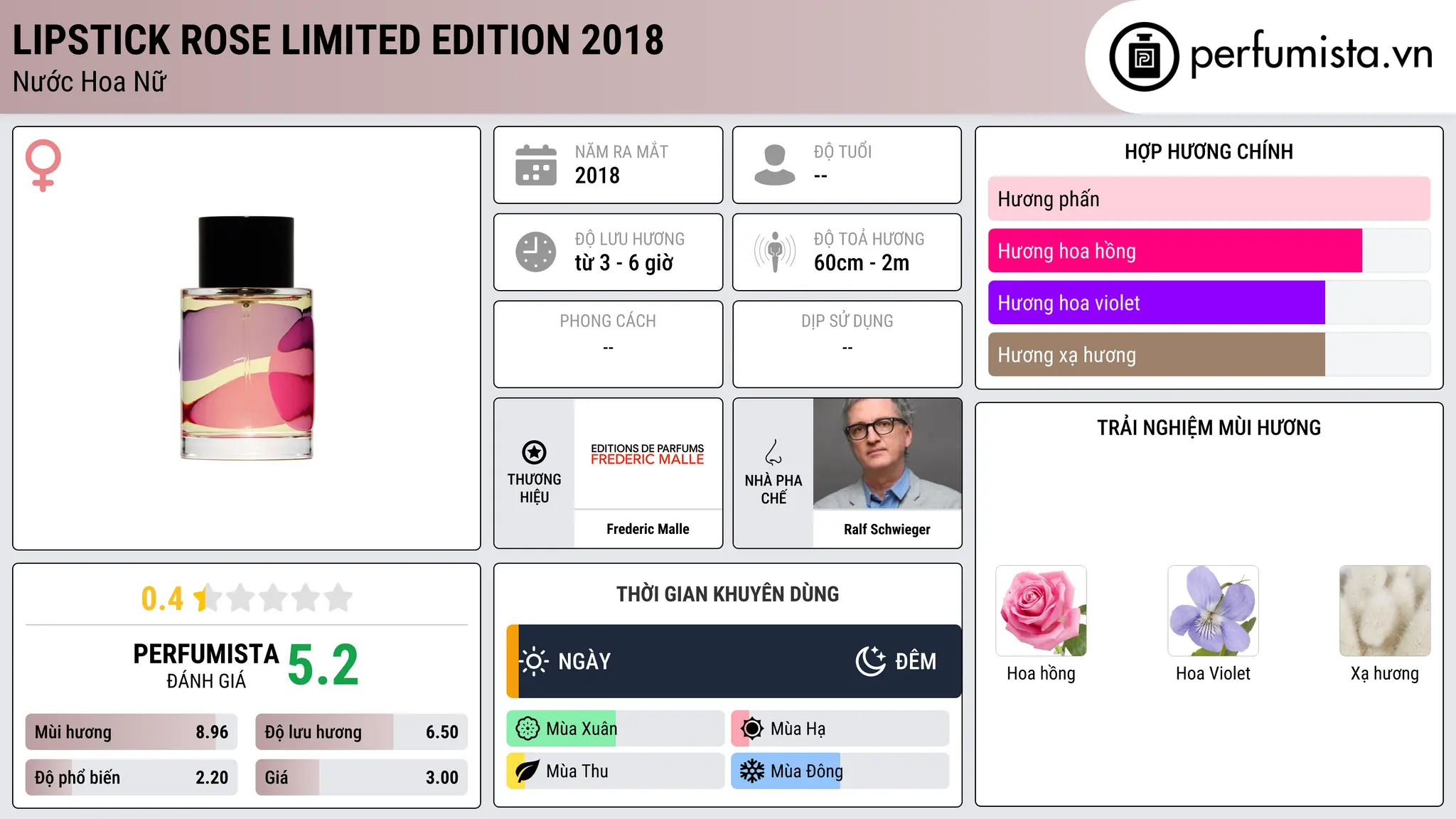Click the flower icon for Mùa Xuân
This screenshot has width=1456, height=819.
point(528,729)
